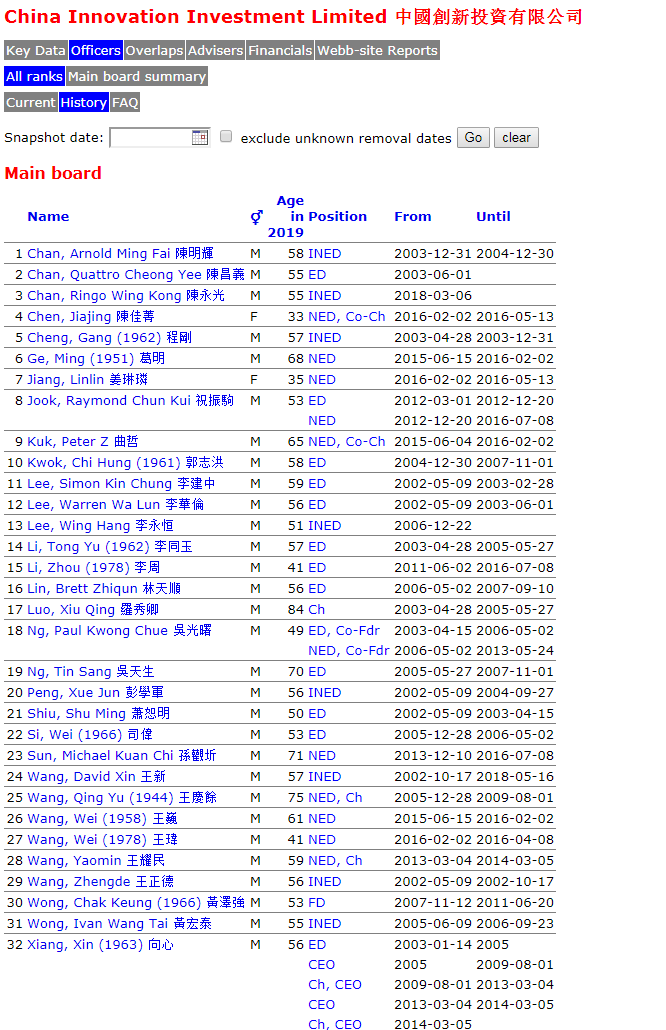666x1030 pixels.
Task: Open Cheng, Gang (1962) profile link
Action: (109, 338)
